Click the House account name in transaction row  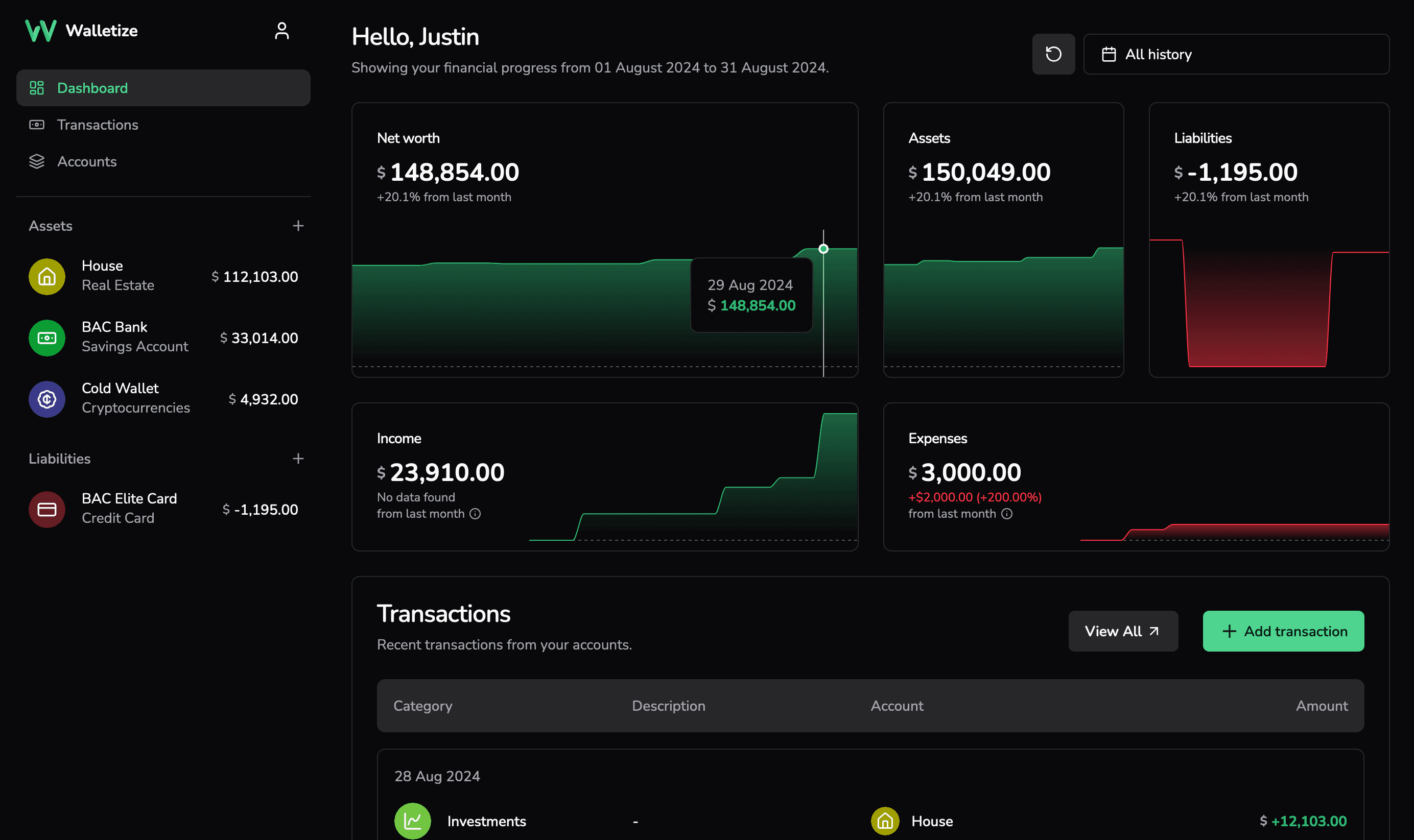click(x=932, y=821)
